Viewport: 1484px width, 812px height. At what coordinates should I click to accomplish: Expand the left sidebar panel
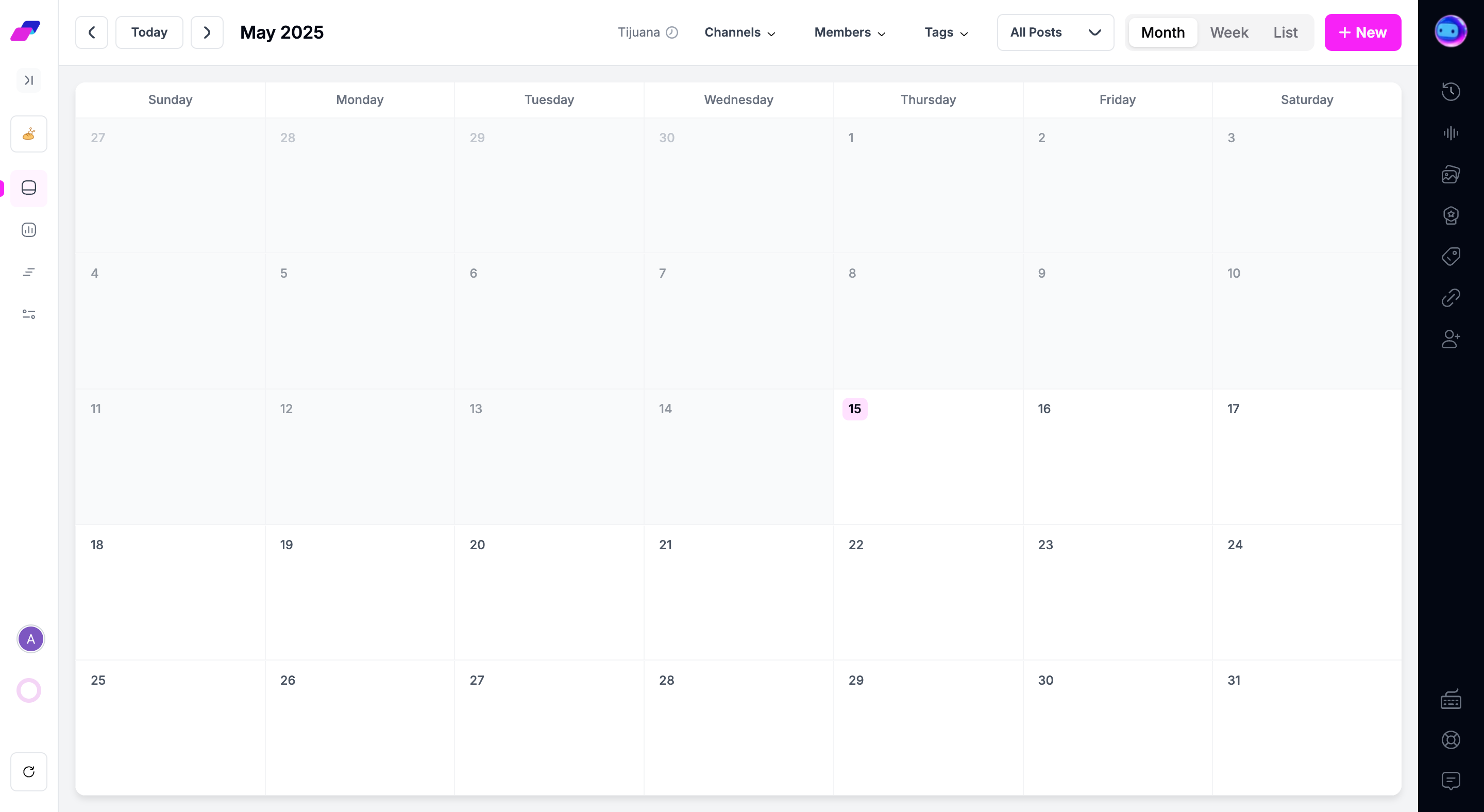coord(29,80)
